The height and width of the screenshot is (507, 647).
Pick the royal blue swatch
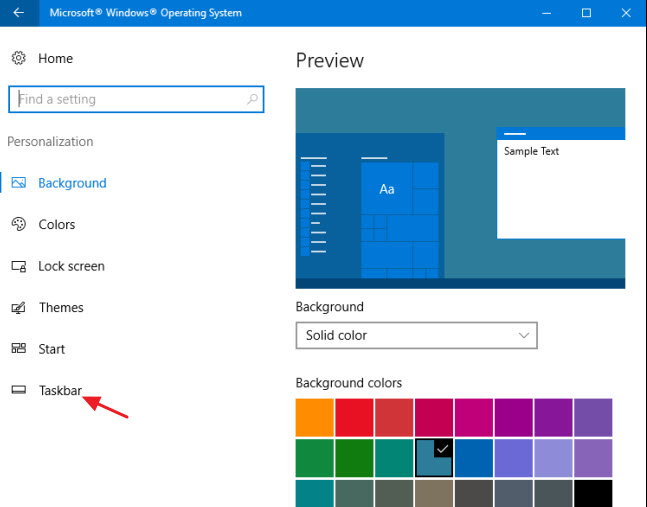pos(474,458)
